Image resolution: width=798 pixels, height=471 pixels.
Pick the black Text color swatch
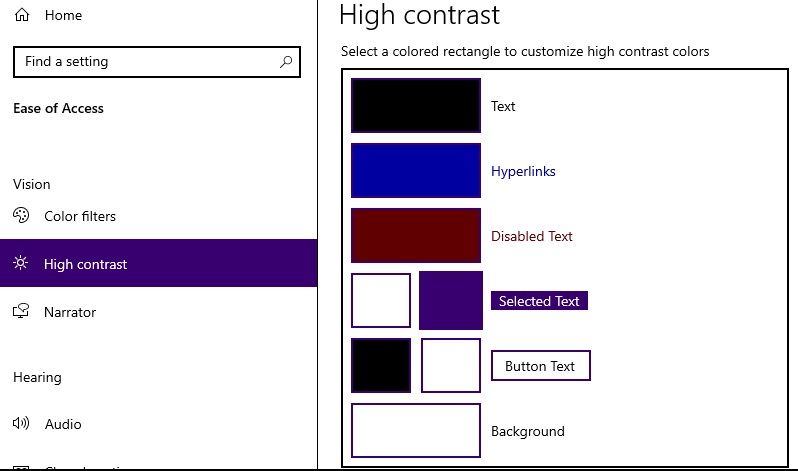coord(415,105)
